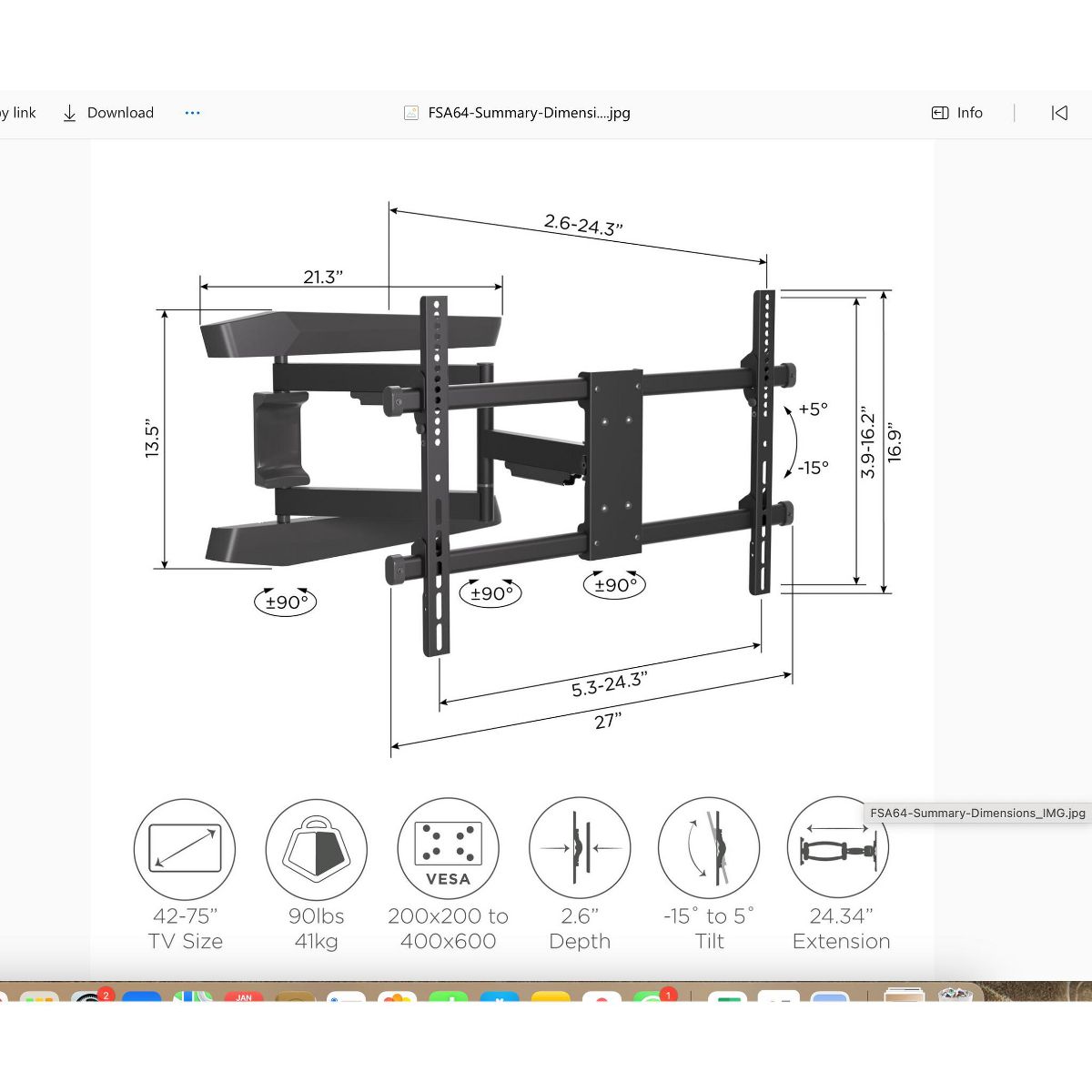The image size is (1092, 1092).
Task: Click the 42-75" TV Size icon
Action: pos(185,848)
